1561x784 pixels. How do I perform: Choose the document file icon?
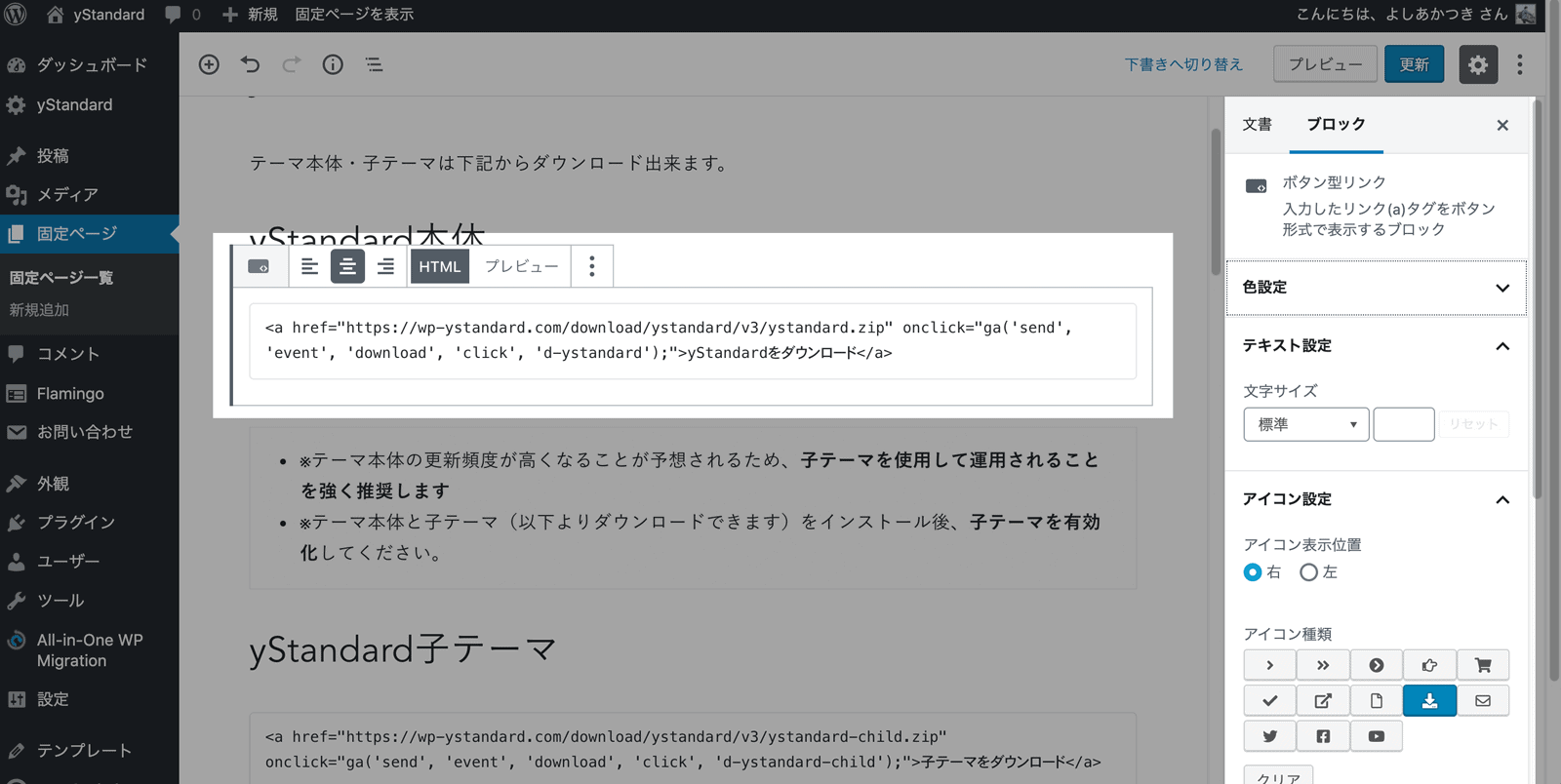click(1376, 700)
